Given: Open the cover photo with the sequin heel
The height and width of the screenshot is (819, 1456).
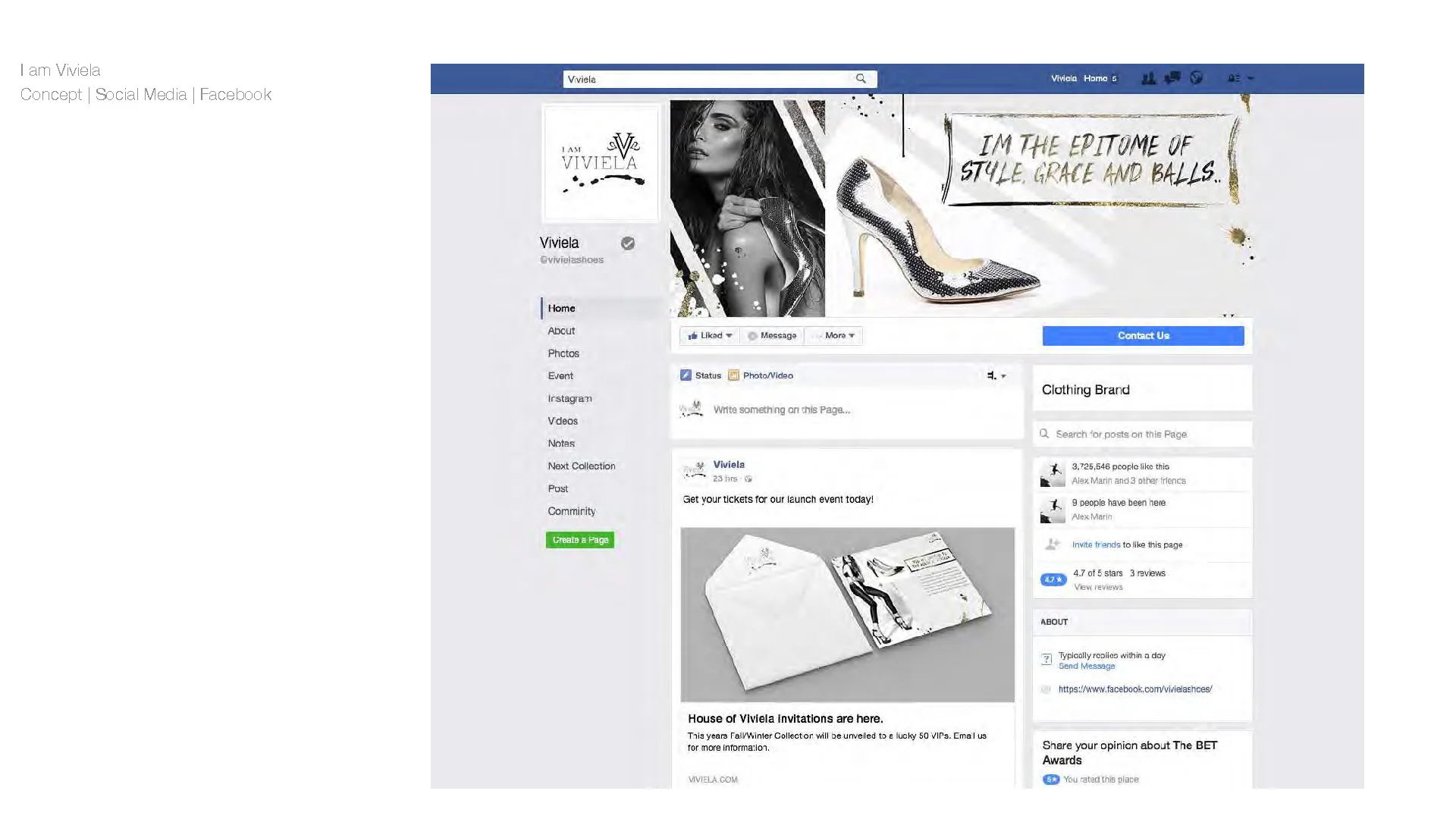Looking at the screenshot, I should (x=961, y=206).
